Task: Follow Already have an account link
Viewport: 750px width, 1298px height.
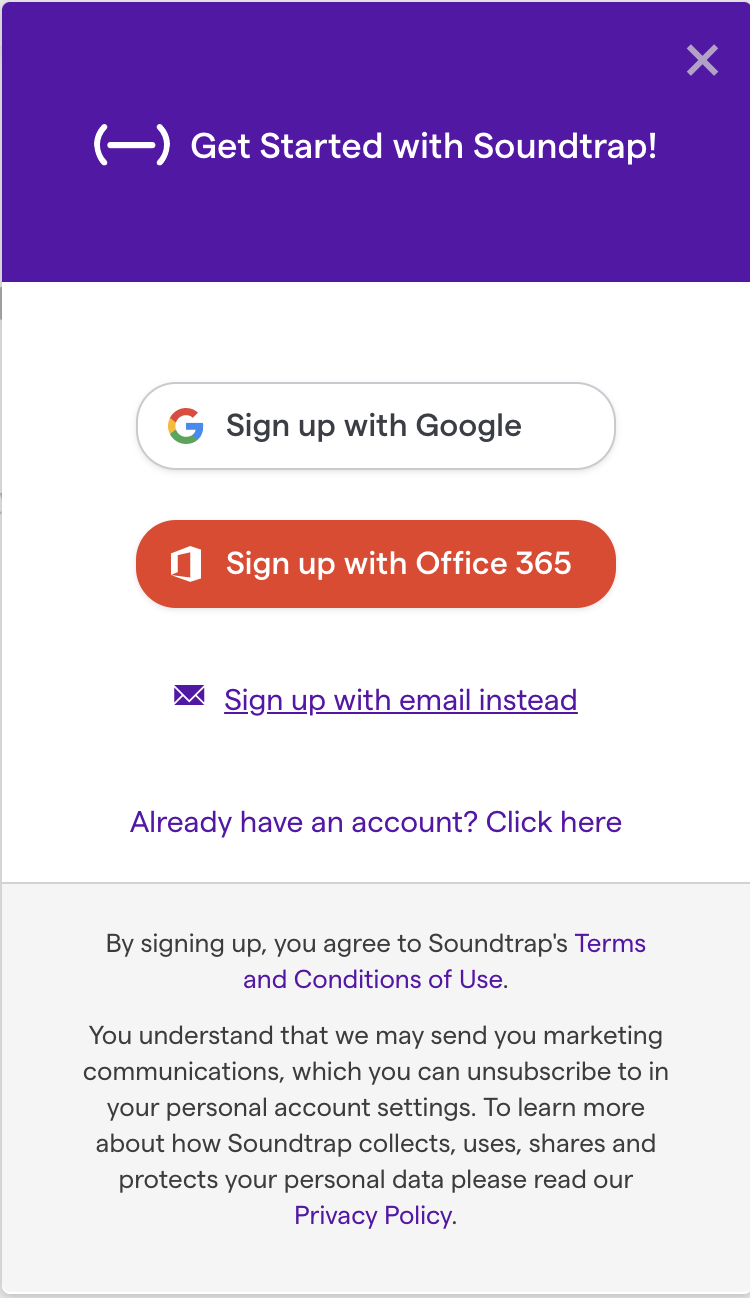Action: pyautogui.click(x=376, y=822)
